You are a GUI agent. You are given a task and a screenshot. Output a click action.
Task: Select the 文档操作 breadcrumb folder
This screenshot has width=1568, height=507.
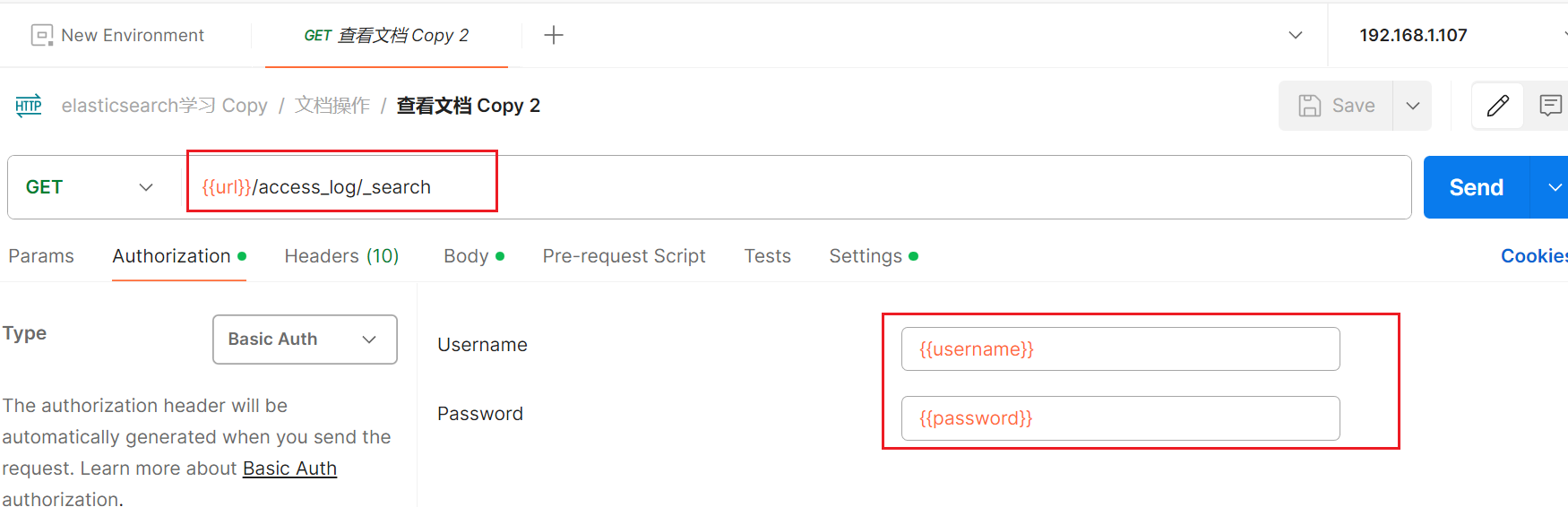(332, 106)
